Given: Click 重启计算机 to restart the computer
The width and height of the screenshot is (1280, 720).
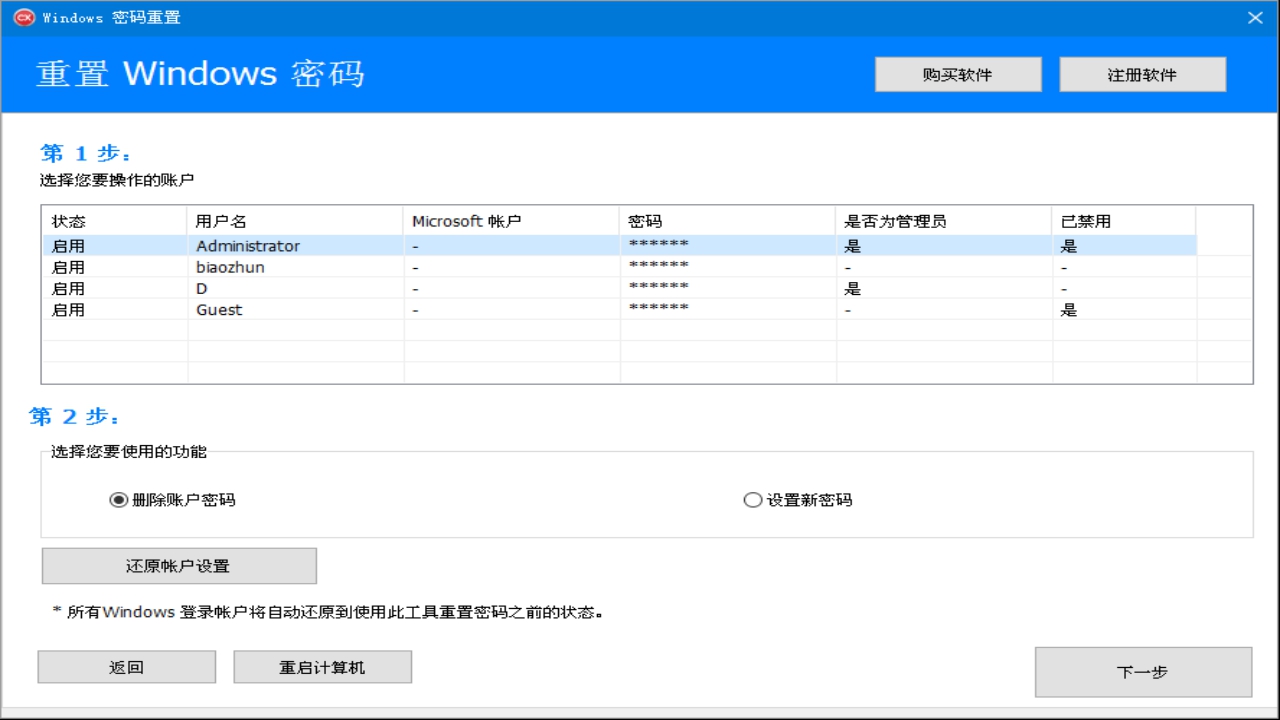Looking at the screenshot, I should click(322, 666).
